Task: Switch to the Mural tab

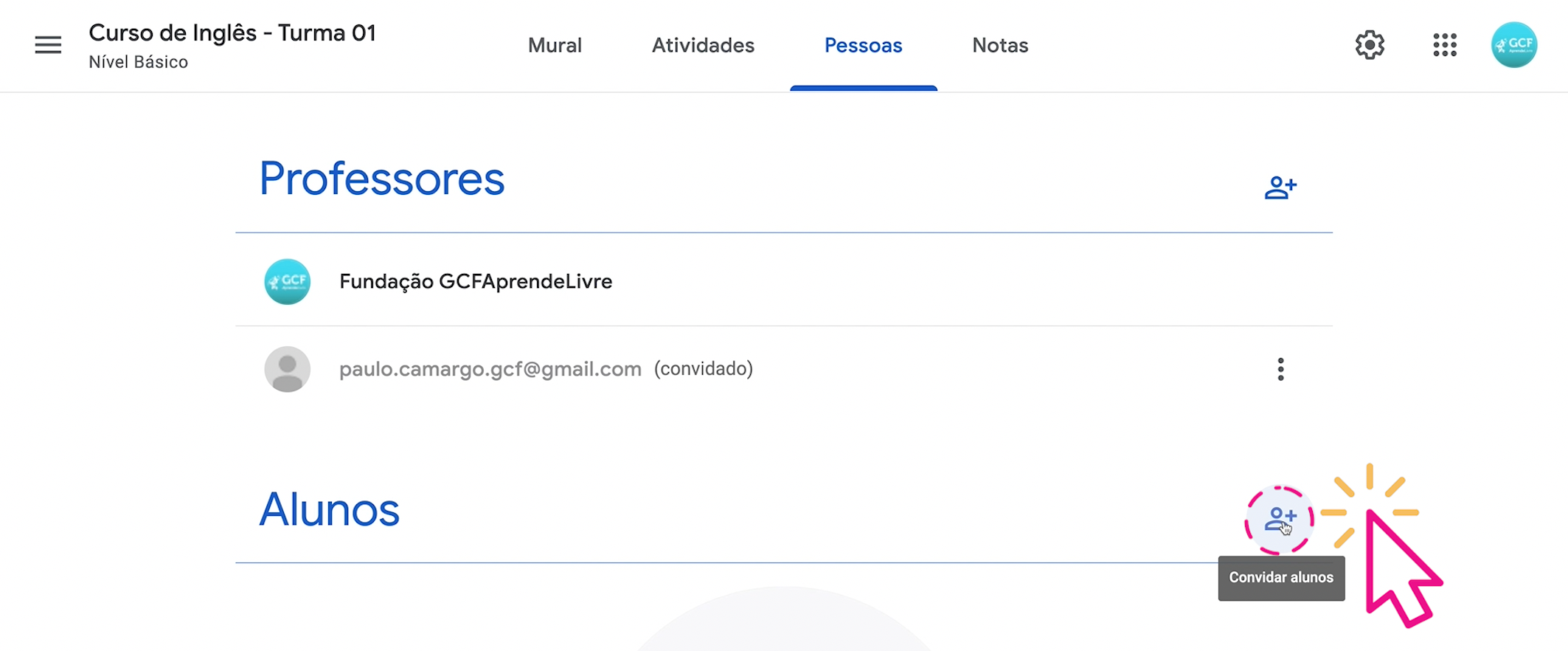Action: pyautogui.click(x=555, y=45)
